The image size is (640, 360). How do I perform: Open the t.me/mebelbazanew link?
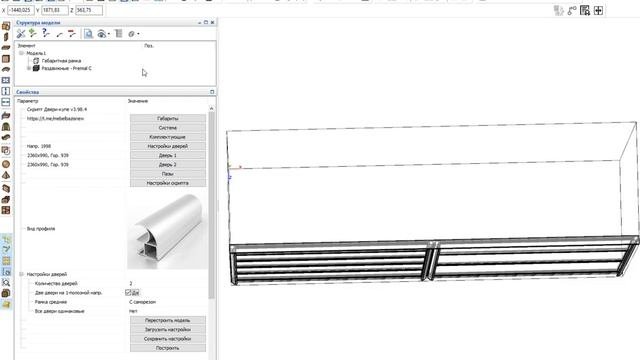point(56,118)
